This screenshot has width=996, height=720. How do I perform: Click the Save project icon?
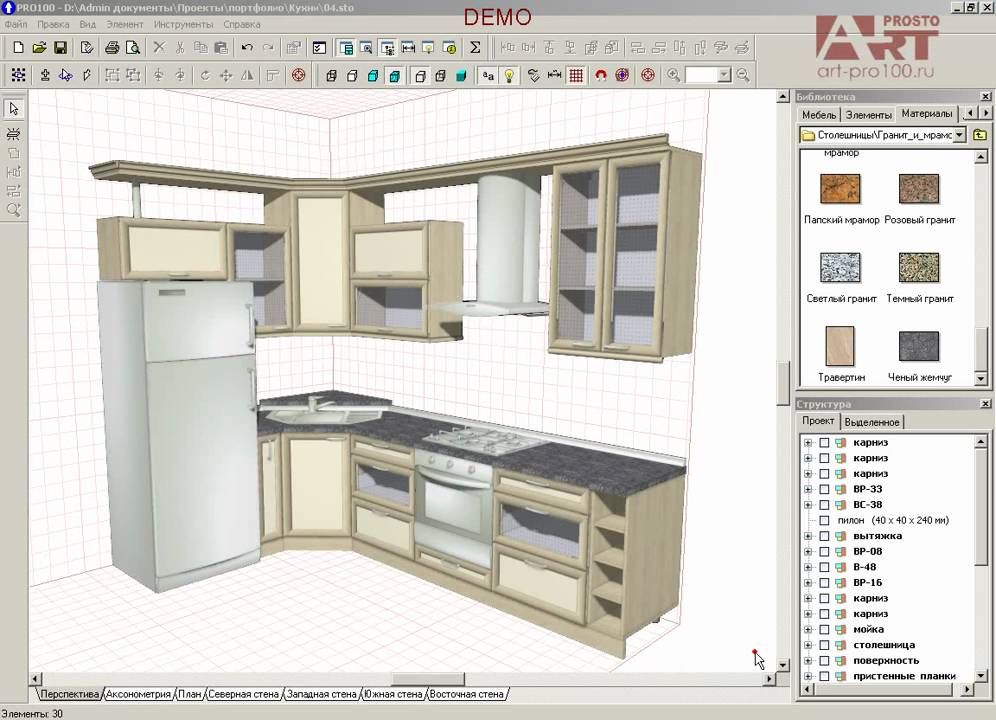(x=60, y=47)
